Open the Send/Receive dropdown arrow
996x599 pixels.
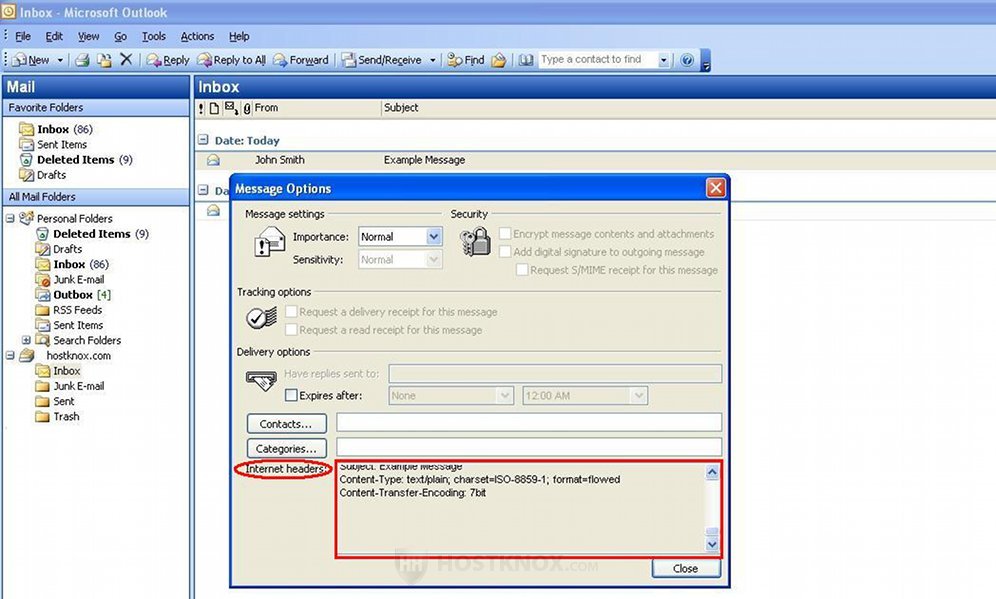click(x=433, y=60)
